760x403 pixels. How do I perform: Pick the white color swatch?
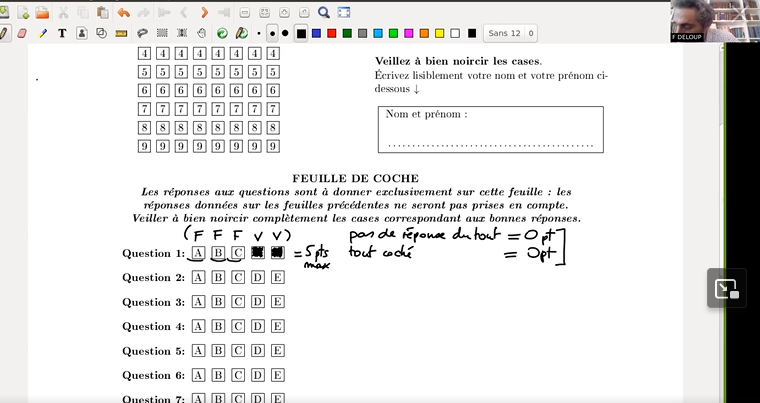(455, 33)
